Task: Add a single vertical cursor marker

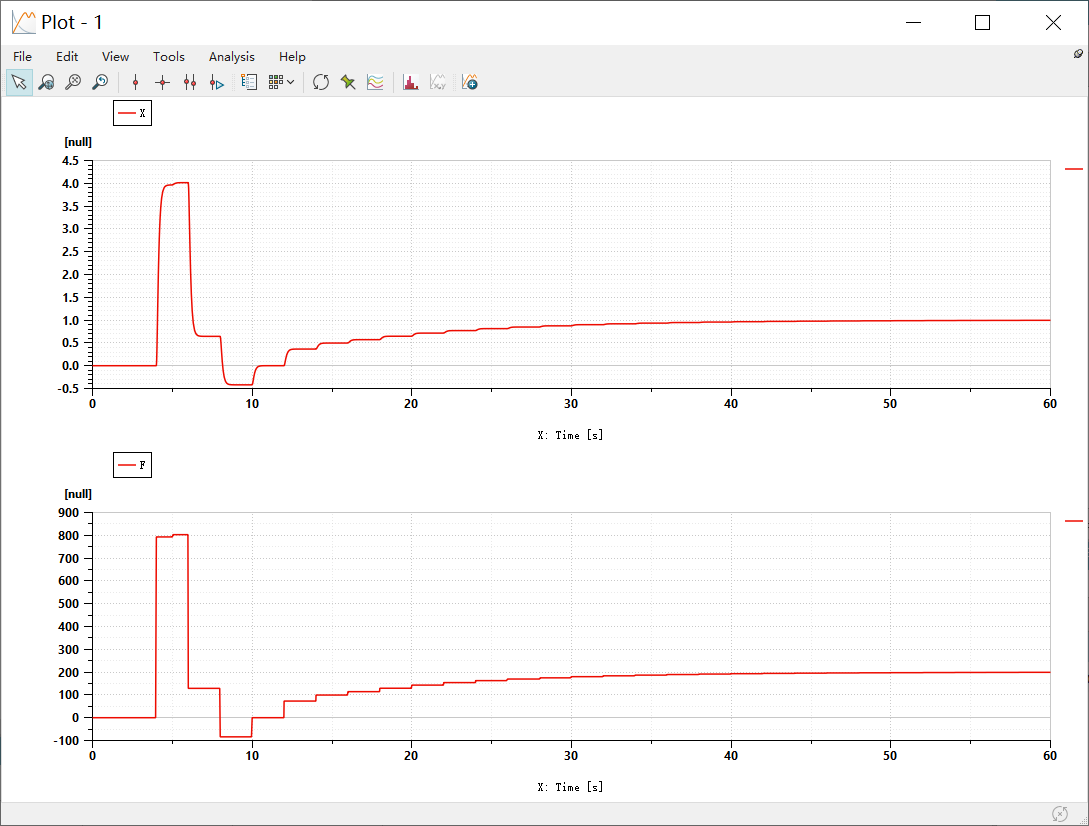Action: [x=135, y=83]
